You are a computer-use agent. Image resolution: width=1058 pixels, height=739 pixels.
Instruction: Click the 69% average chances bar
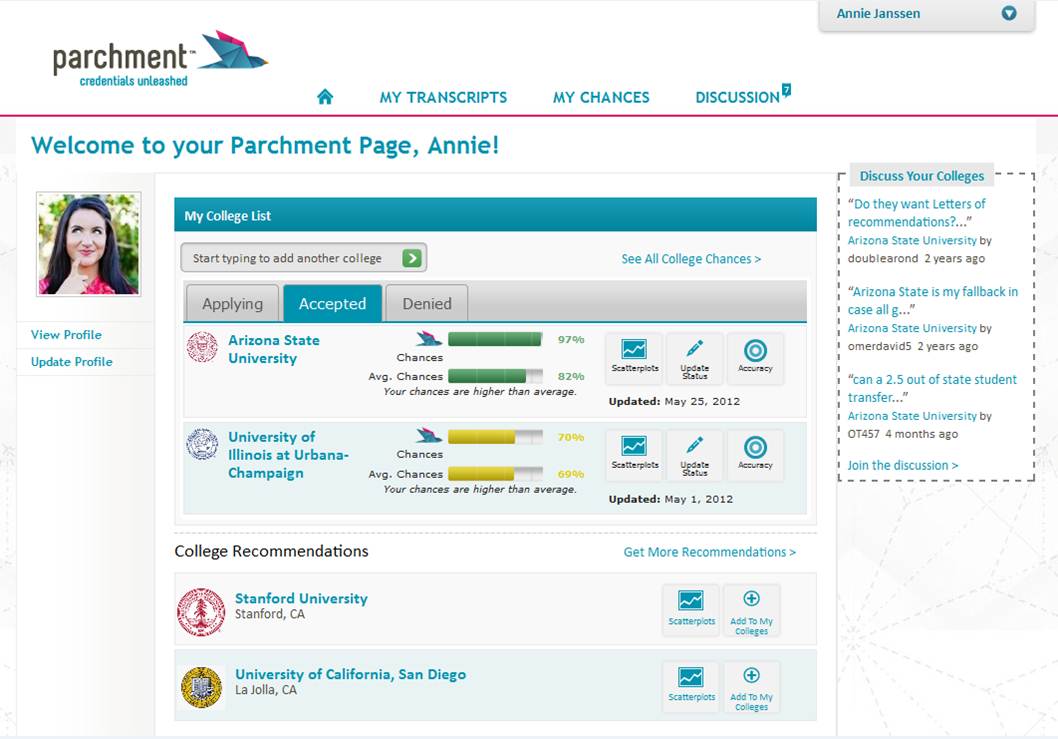(x=495, y=473)
